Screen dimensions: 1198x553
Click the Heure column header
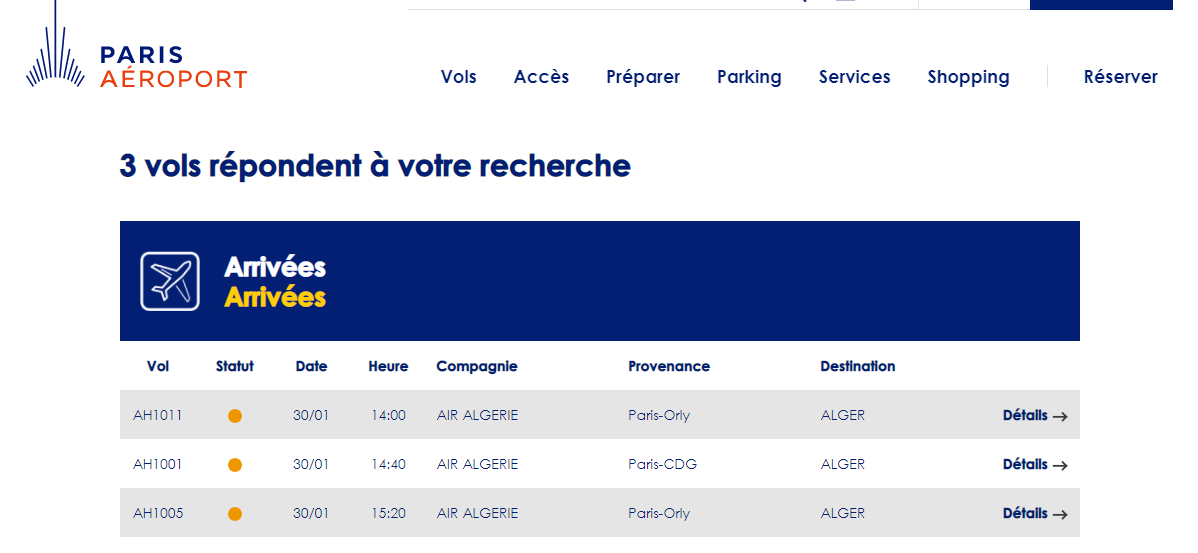click(388, 367)
